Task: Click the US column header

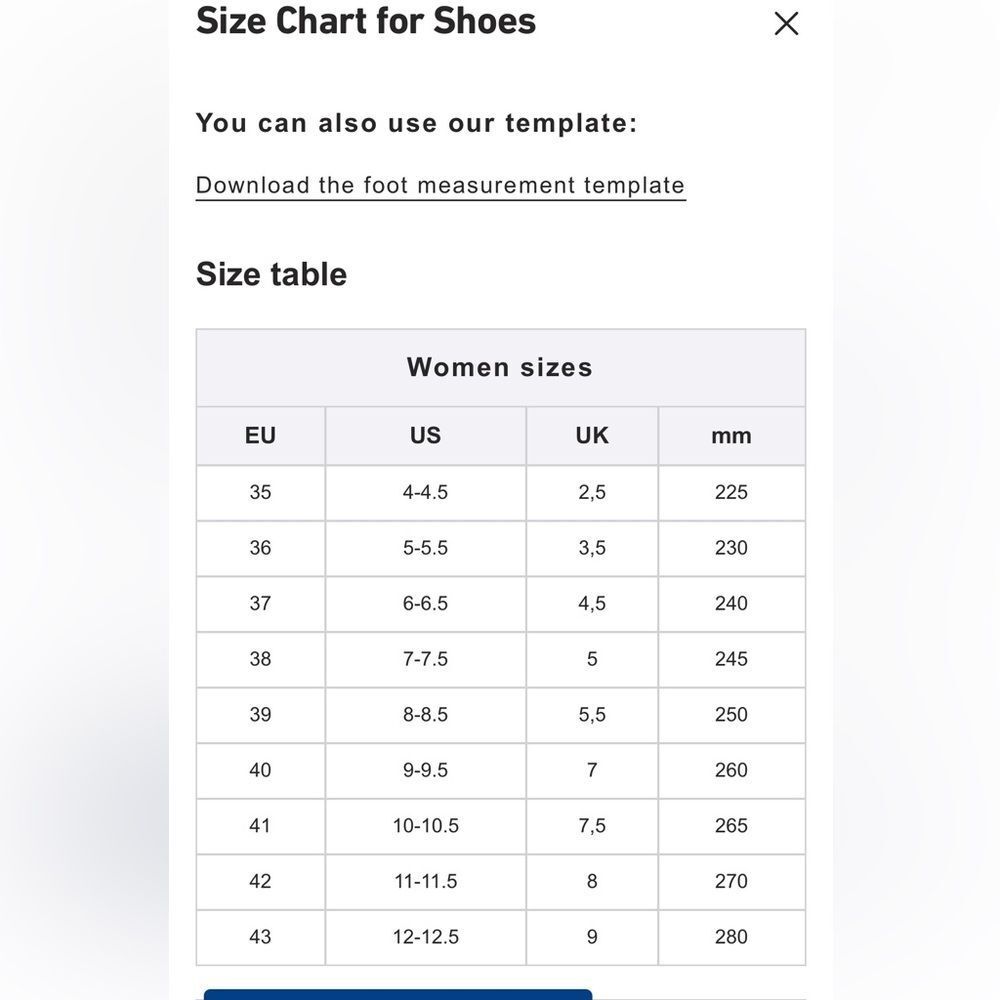Action: click(x=425, y=436)
